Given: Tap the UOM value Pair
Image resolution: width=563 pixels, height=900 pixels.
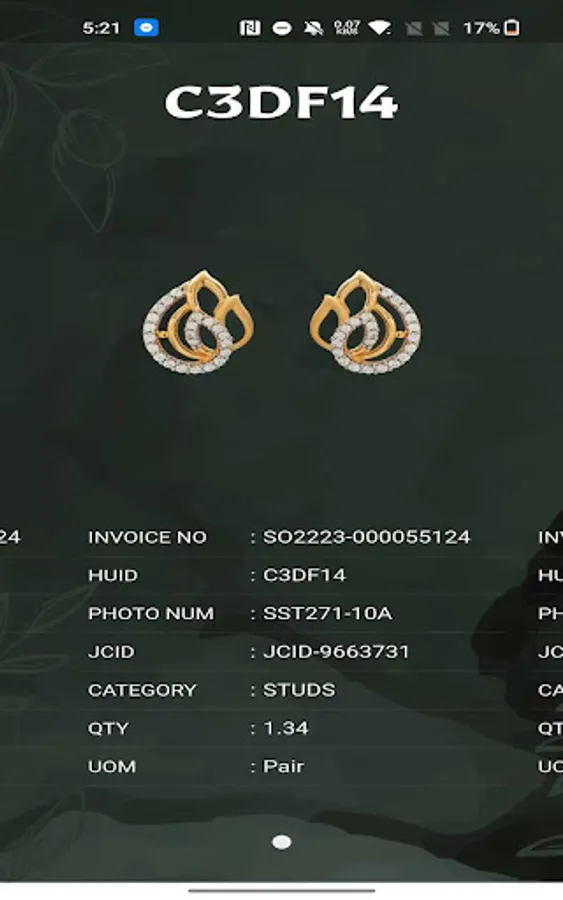Looking at the screenshot, I should 284,766.
